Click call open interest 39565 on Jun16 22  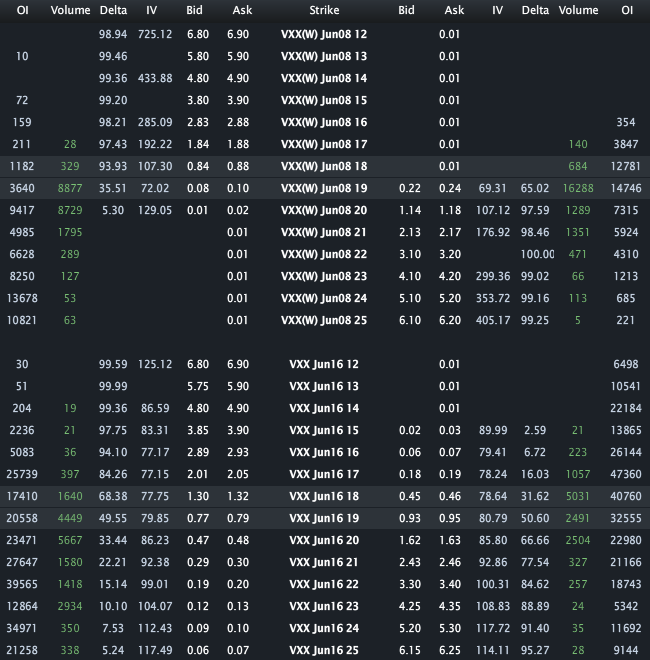(22, 584)
